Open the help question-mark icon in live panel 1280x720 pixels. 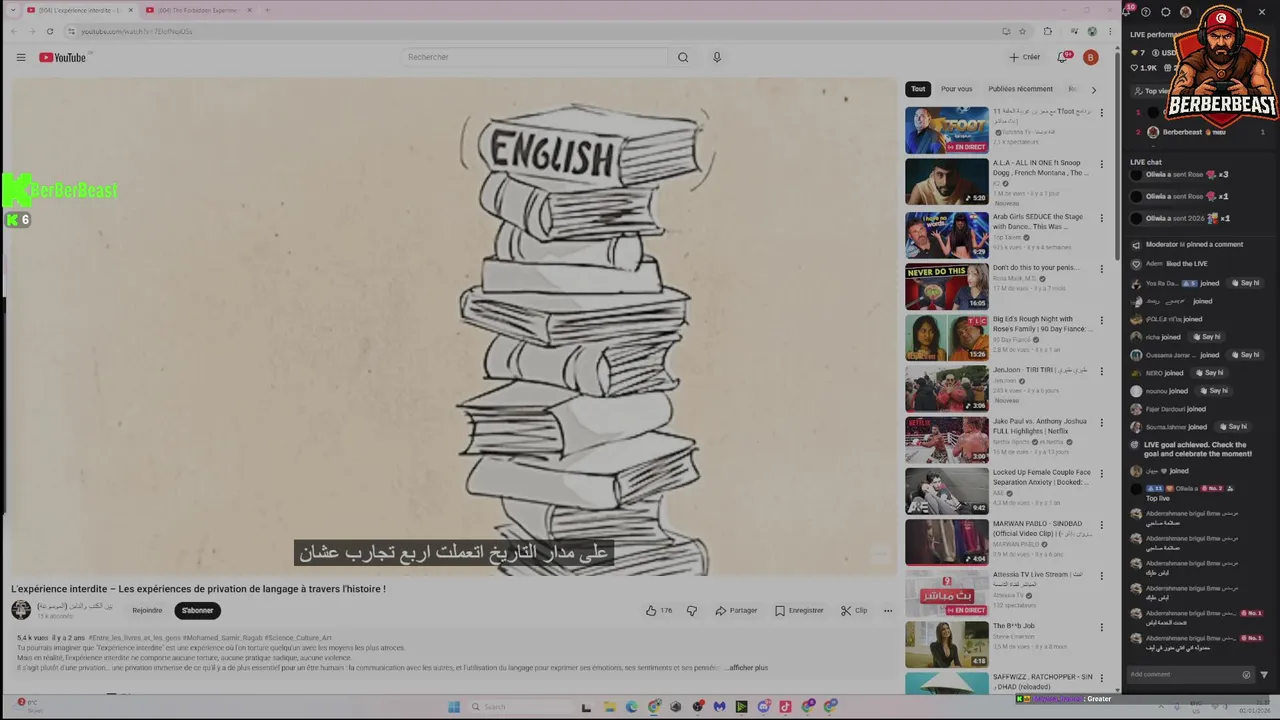(x=1146, y=12)
